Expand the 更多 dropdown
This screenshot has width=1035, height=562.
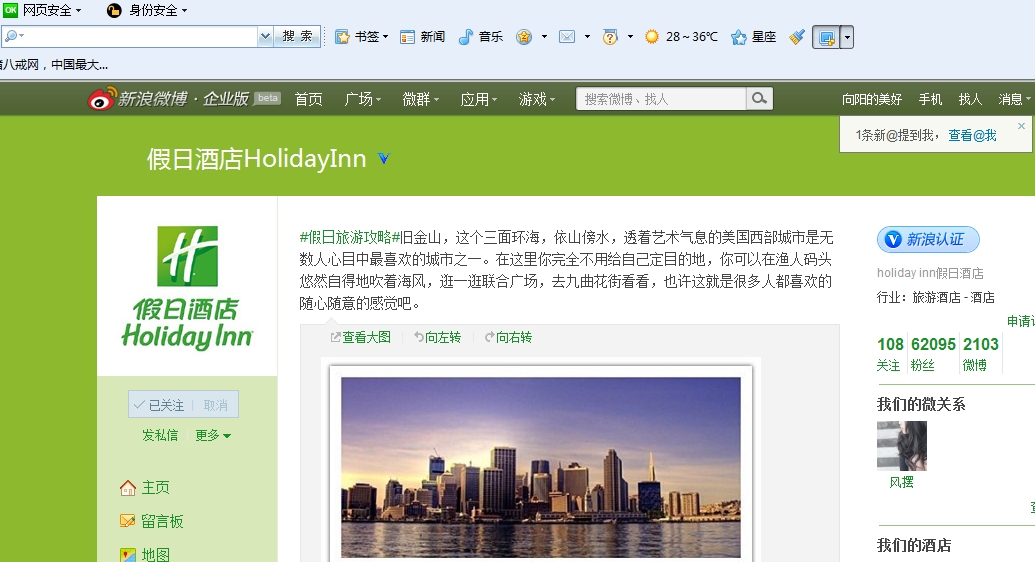click(213, 435)
